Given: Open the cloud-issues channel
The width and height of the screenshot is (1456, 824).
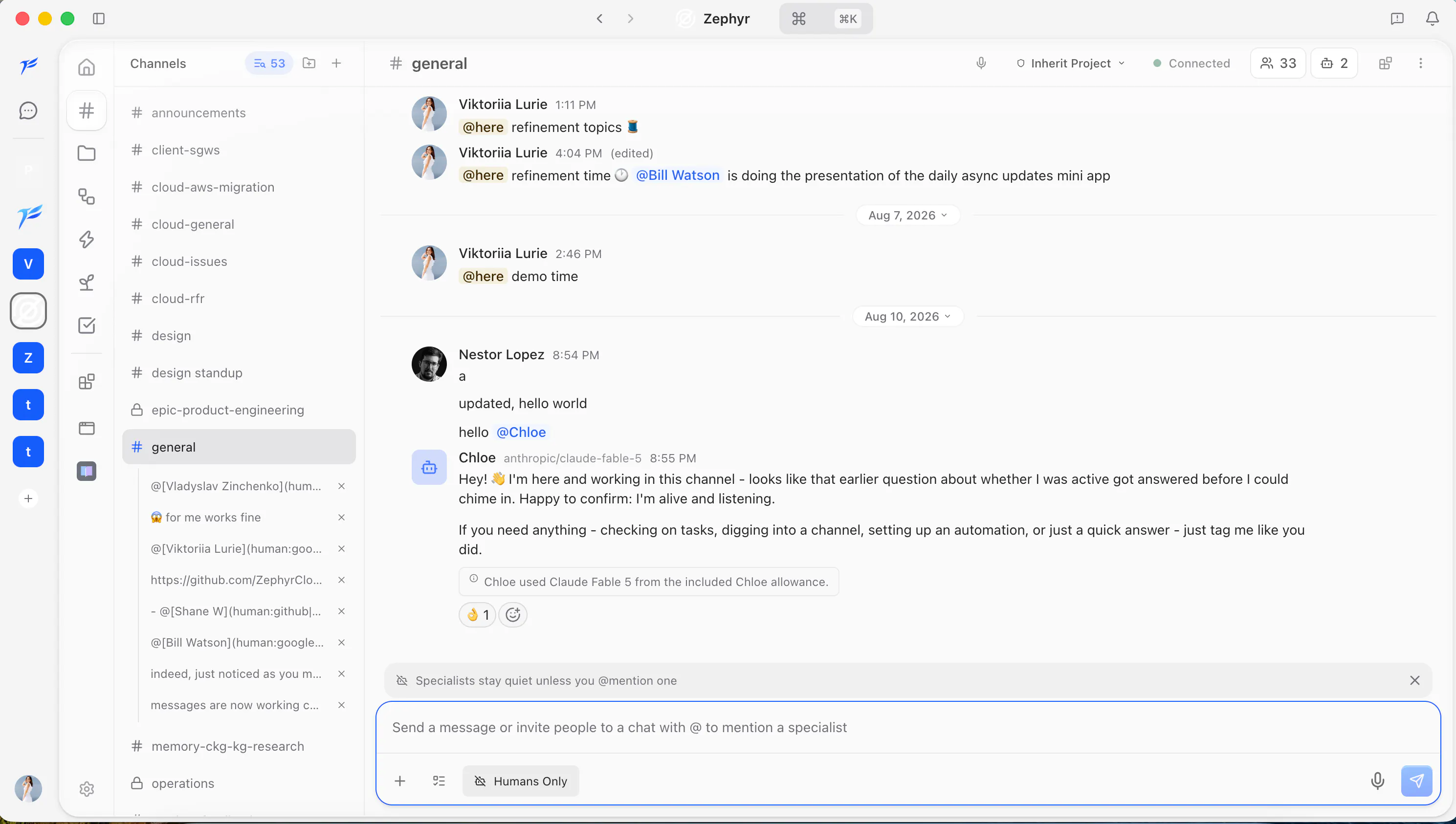Looking at the screenshot, I should pos(239,261).
